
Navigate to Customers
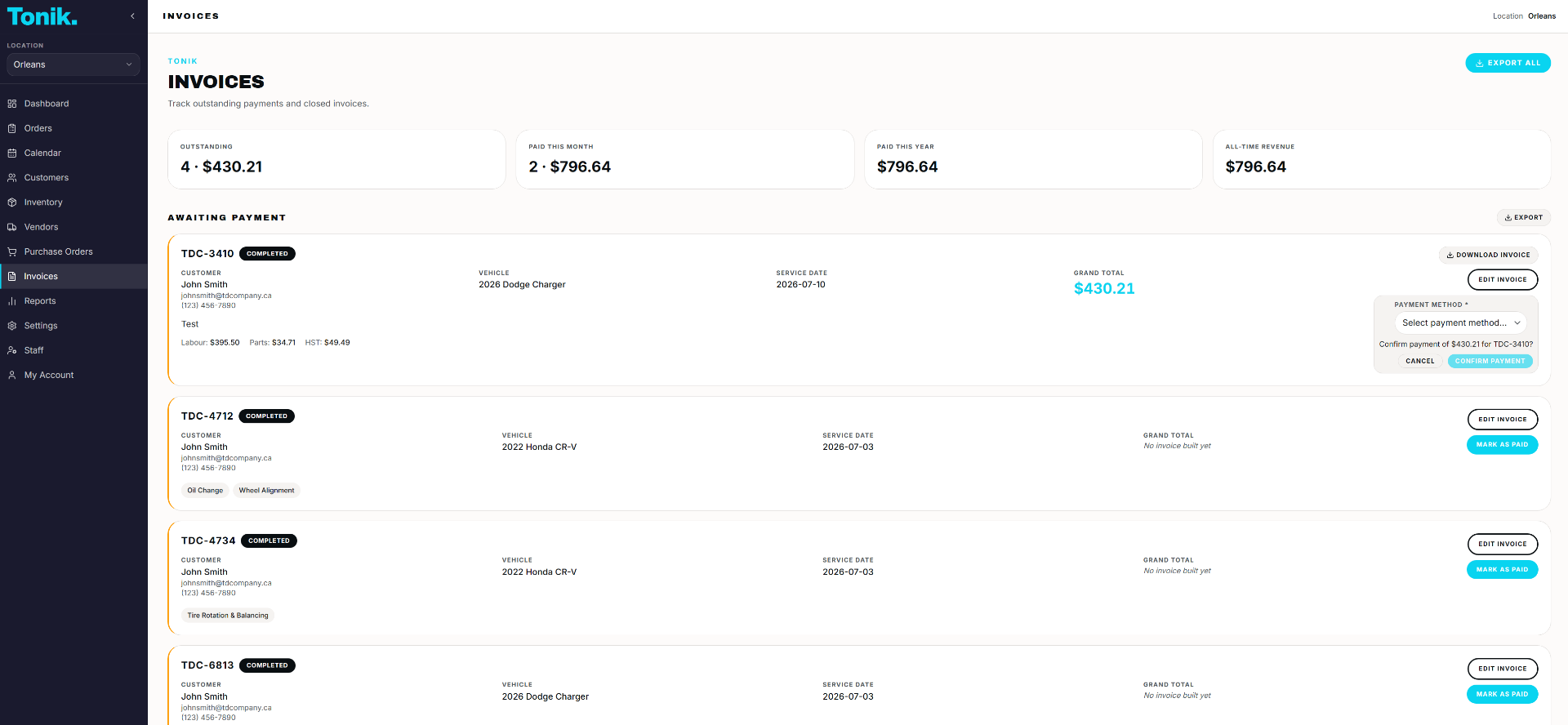73,177
